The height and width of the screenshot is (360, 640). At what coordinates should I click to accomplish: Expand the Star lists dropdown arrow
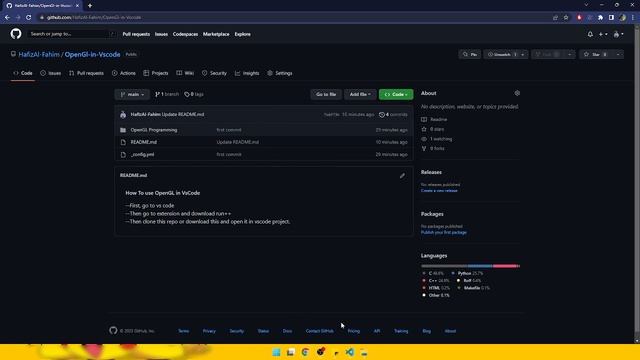point(618,54)
